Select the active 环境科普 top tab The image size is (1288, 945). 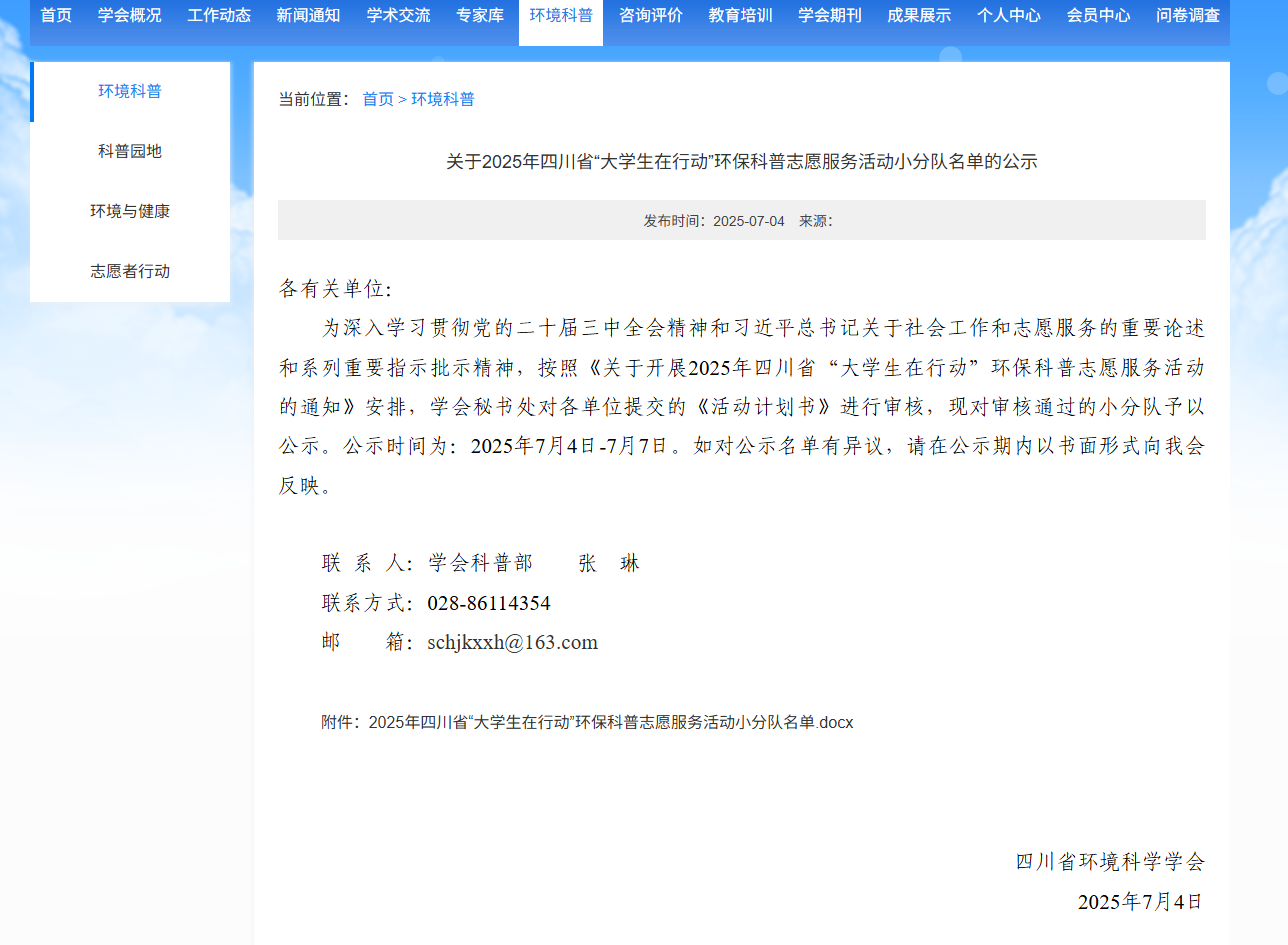click(x=561, y=16)
